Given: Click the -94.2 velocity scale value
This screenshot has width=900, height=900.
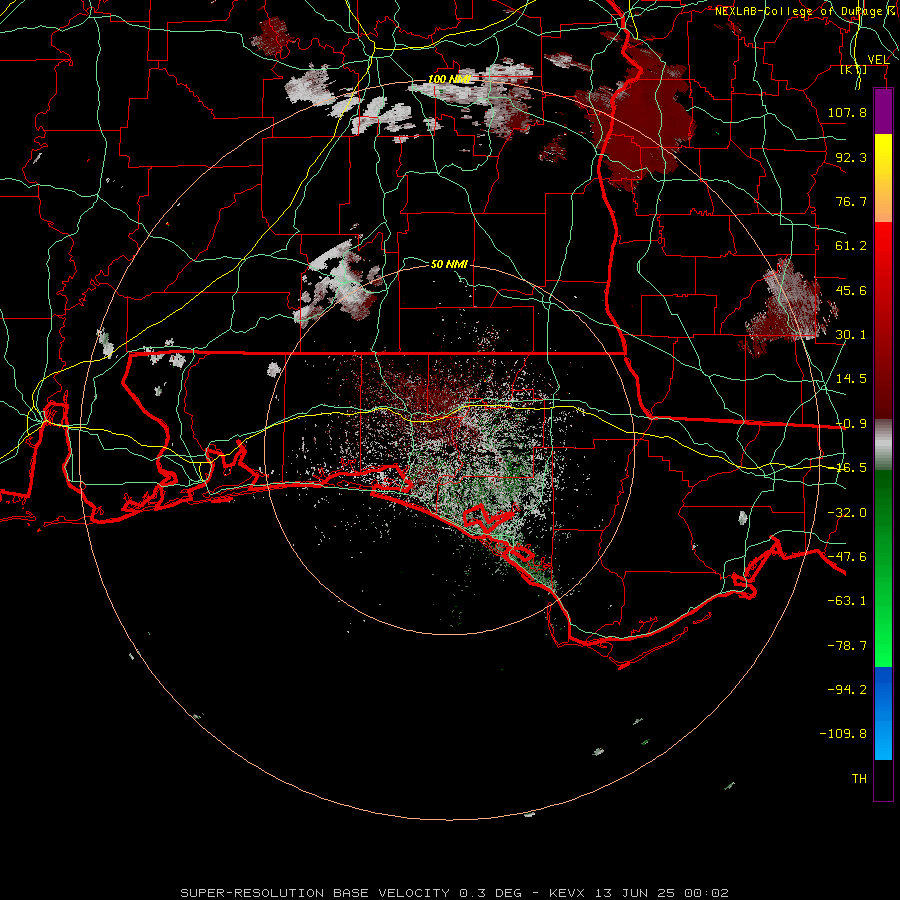Looking at the screenshot, I should pos(847,689).
